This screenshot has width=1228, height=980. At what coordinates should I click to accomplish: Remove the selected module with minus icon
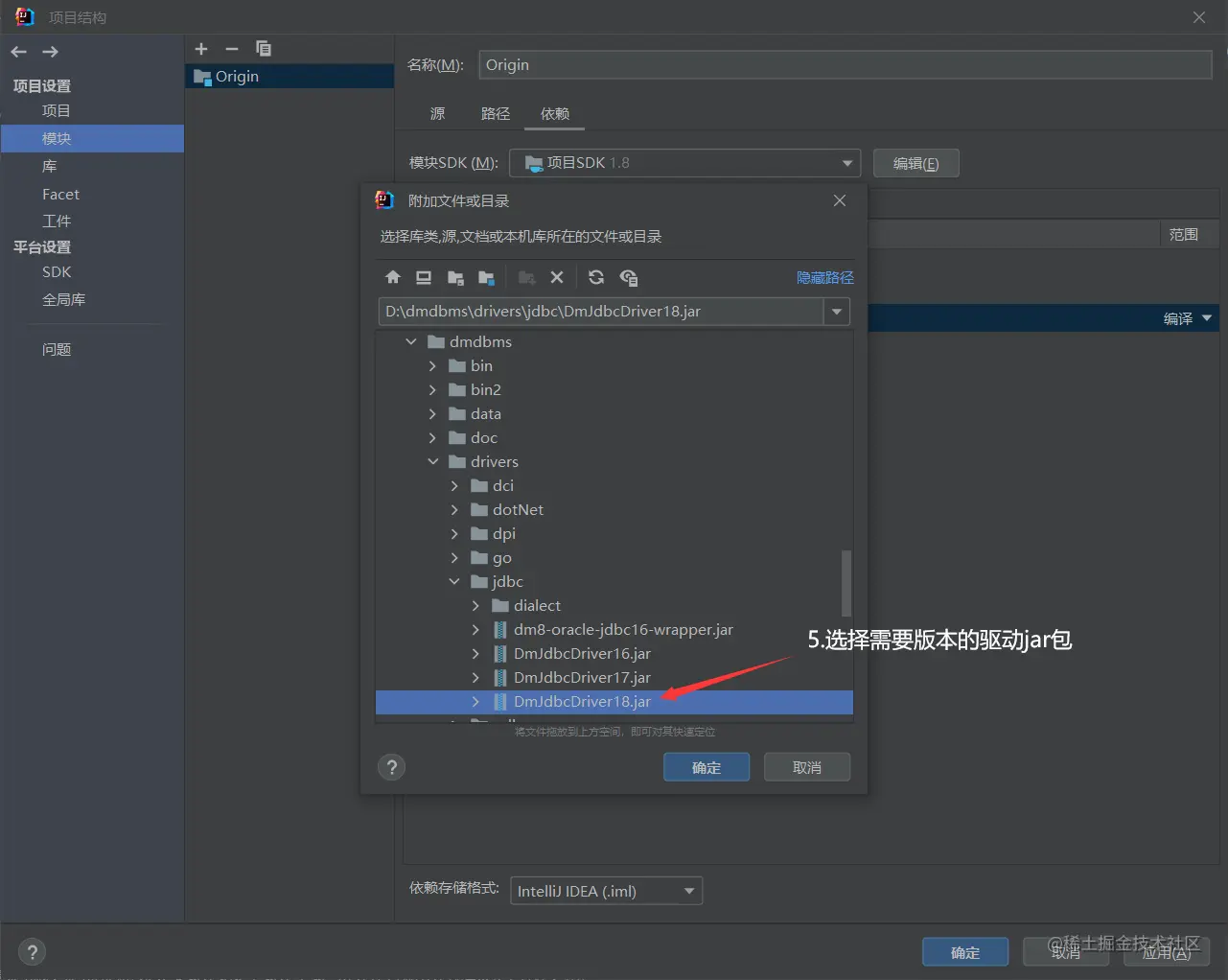click(x=232, y=49)
